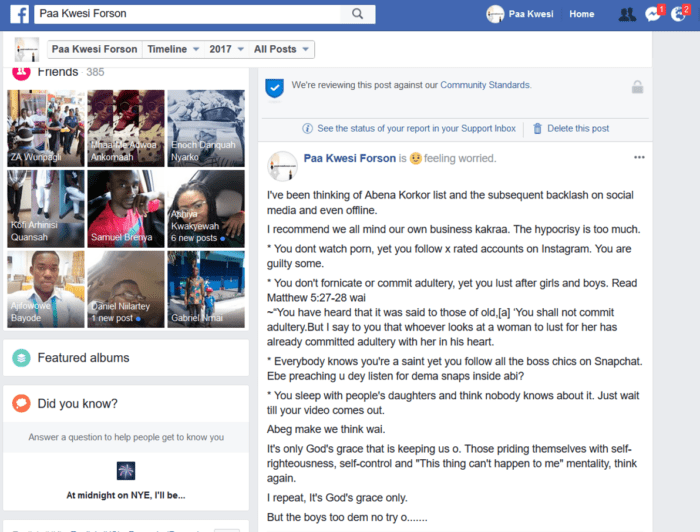Open Daniel Niilartey's friend thumbnail
Viewport: 700px width, 532px height.
(x=125, y=290)
